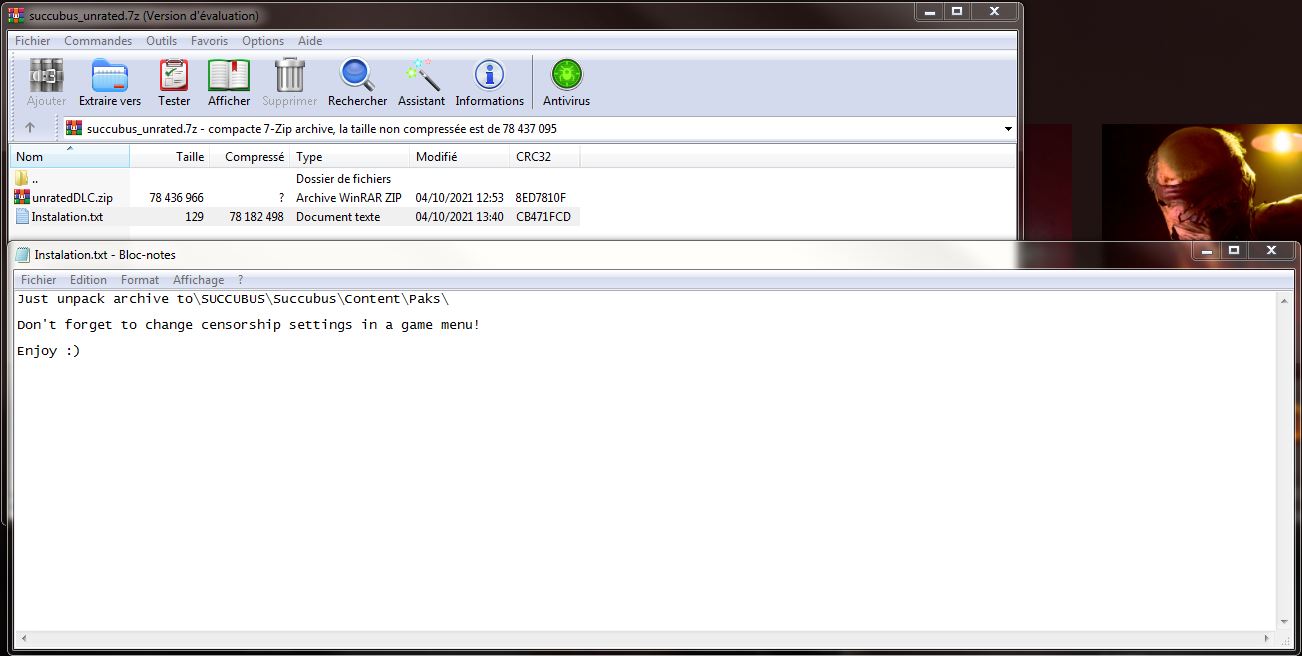The image size is (1302, 656).
Task: Minimize the WinRAR window
Action: point(928,12)
